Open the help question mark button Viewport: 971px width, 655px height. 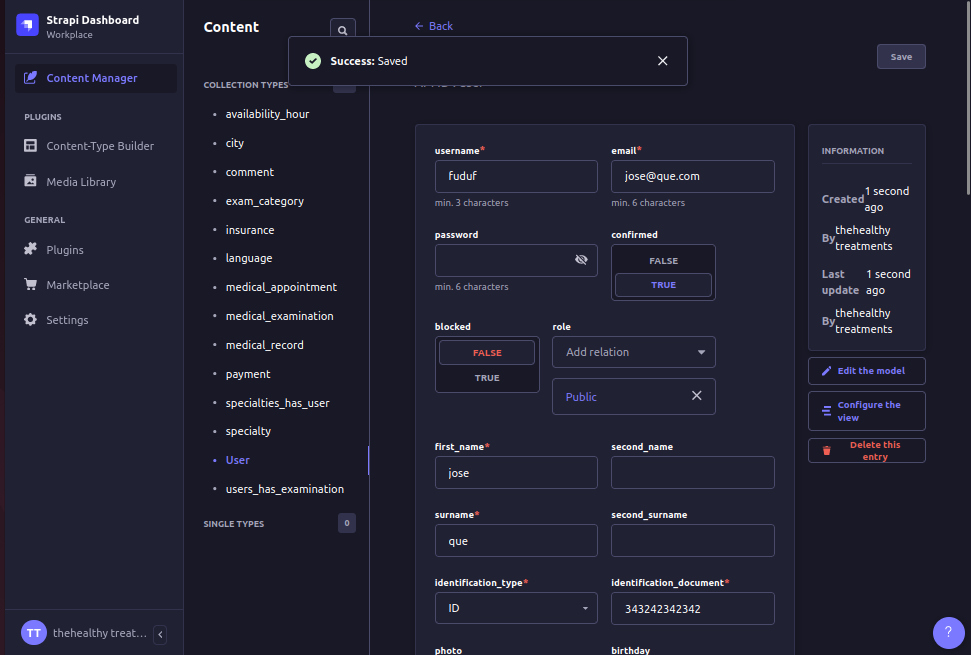(948, 632)
